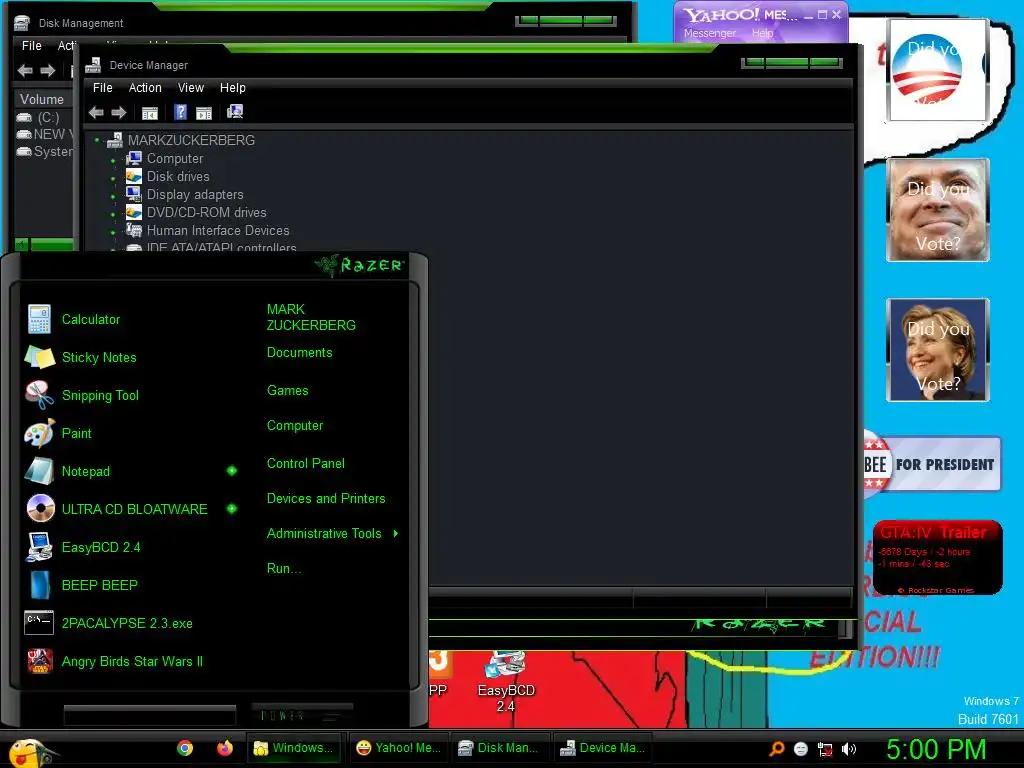Screen dimensions: 1024x768
Task: Click Run... in the start menu
Action: pyautogui.click(x=283, y=569)
